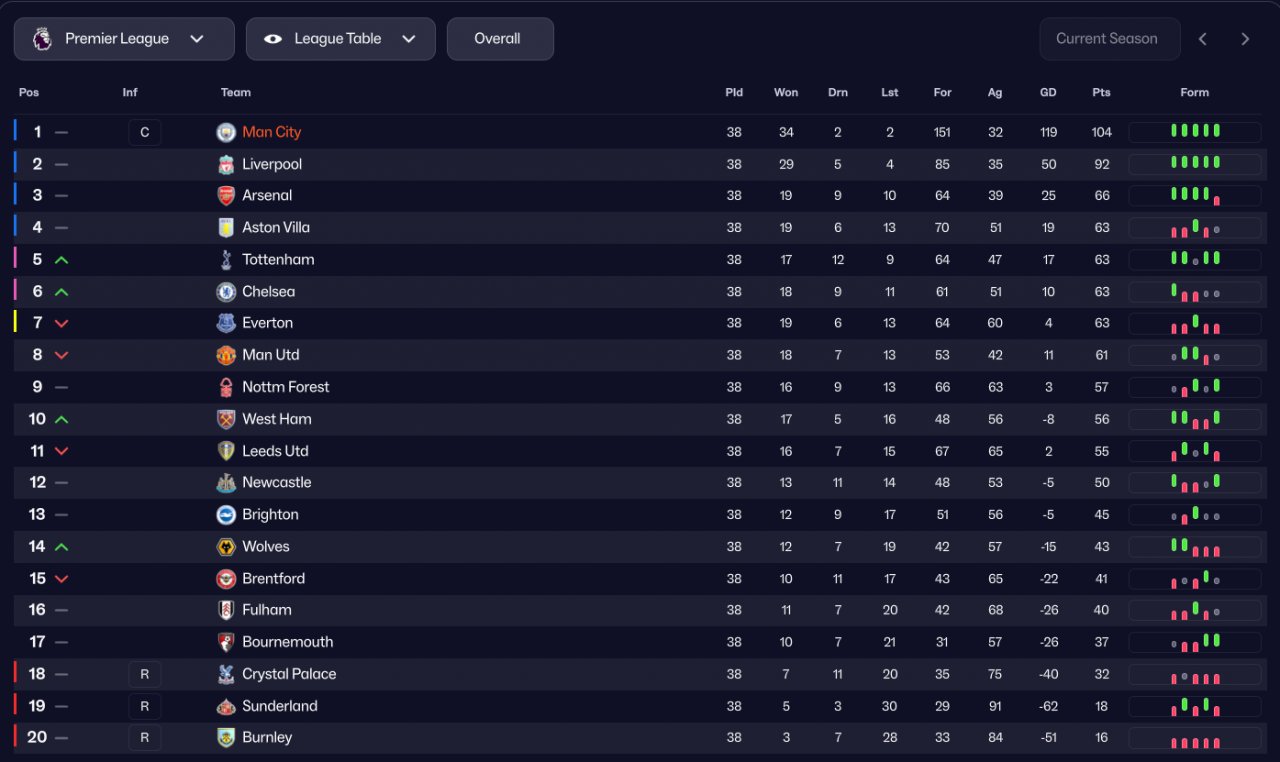This screenshot has width=1280, height=762.
Task: Open the Overall filter selector
Action: pos(499,39)
